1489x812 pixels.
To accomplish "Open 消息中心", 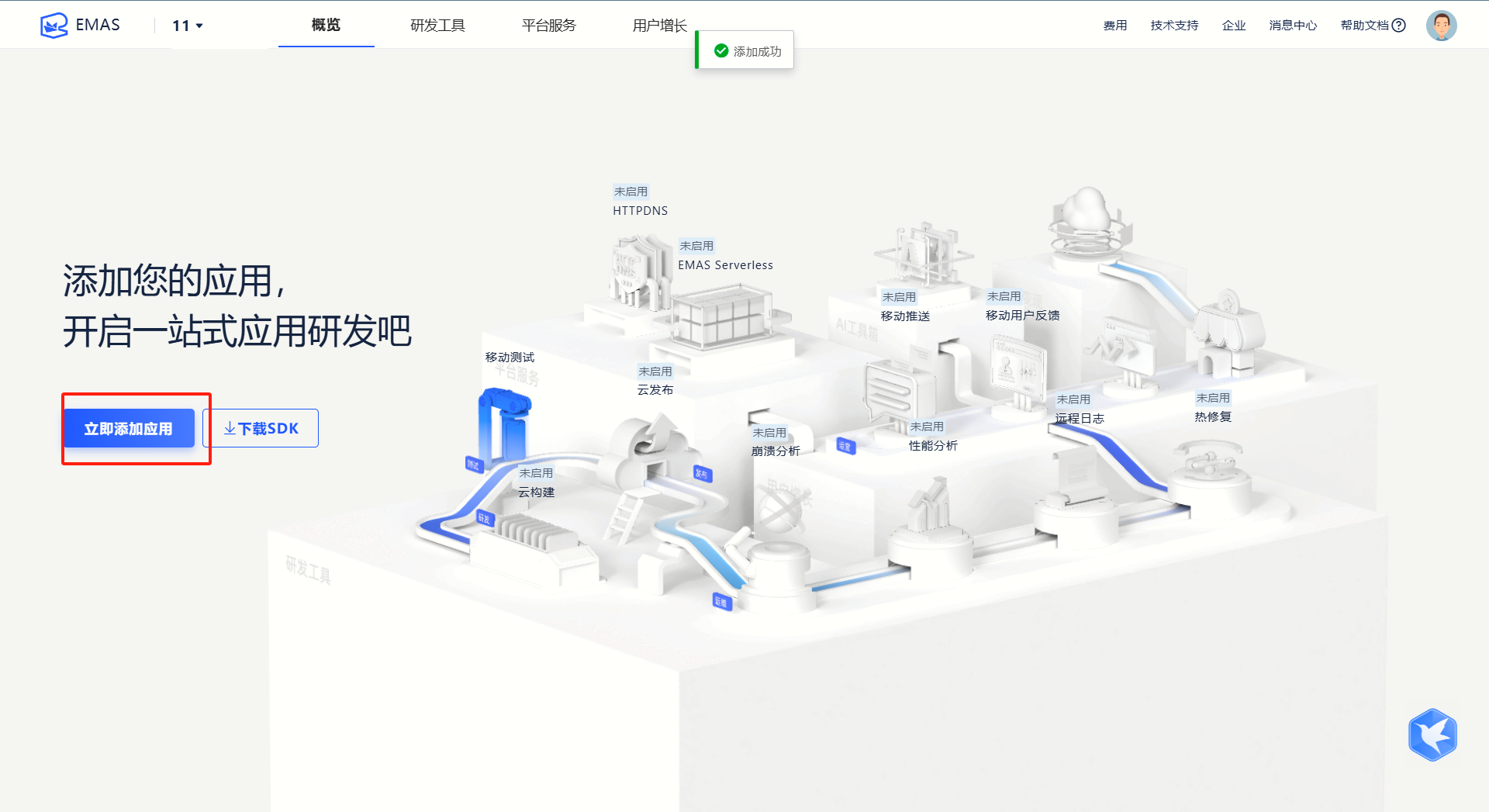I will pos(1293,26).
